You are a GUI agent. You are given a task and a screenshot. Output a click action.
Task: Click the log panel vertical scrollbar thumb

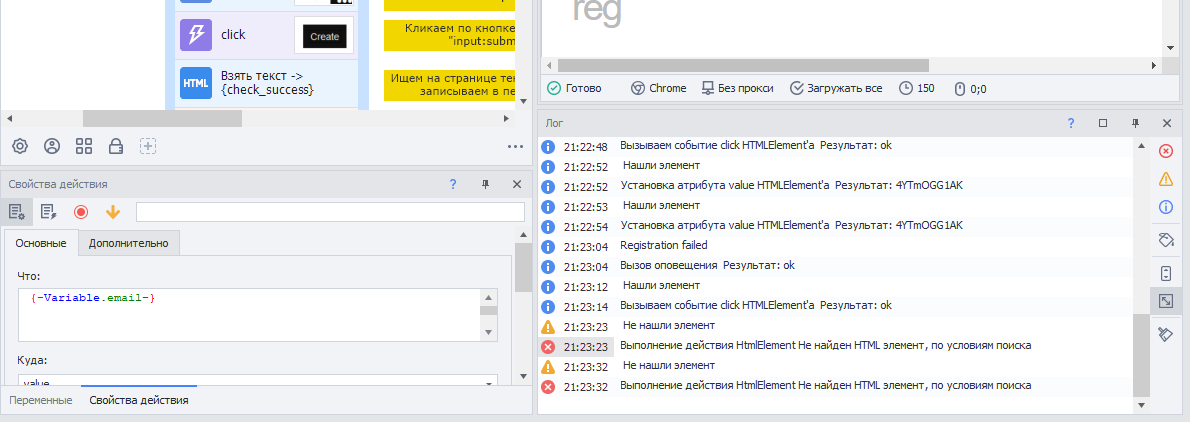[1141, 354]
